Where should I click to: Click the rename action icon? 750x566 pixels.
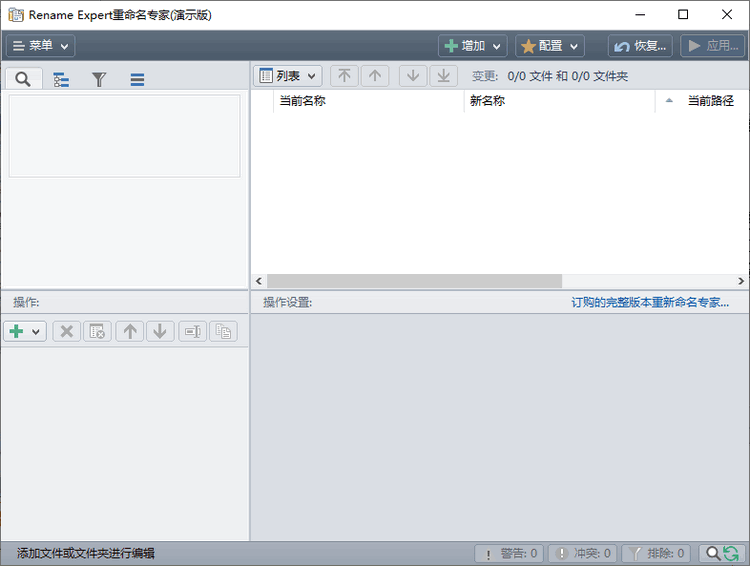[193, 331]
